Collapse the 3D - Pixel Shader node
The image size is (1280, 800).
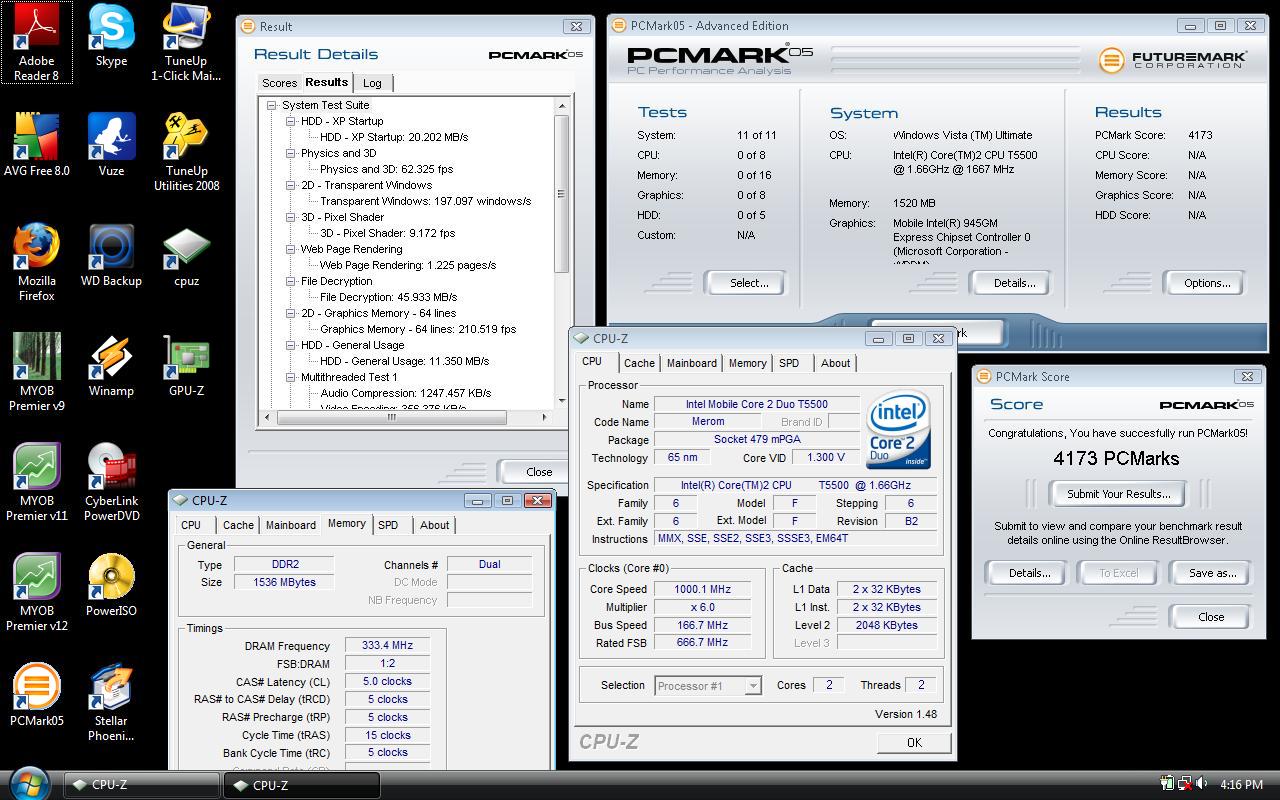pyautogui.click(x=290, y=217)
